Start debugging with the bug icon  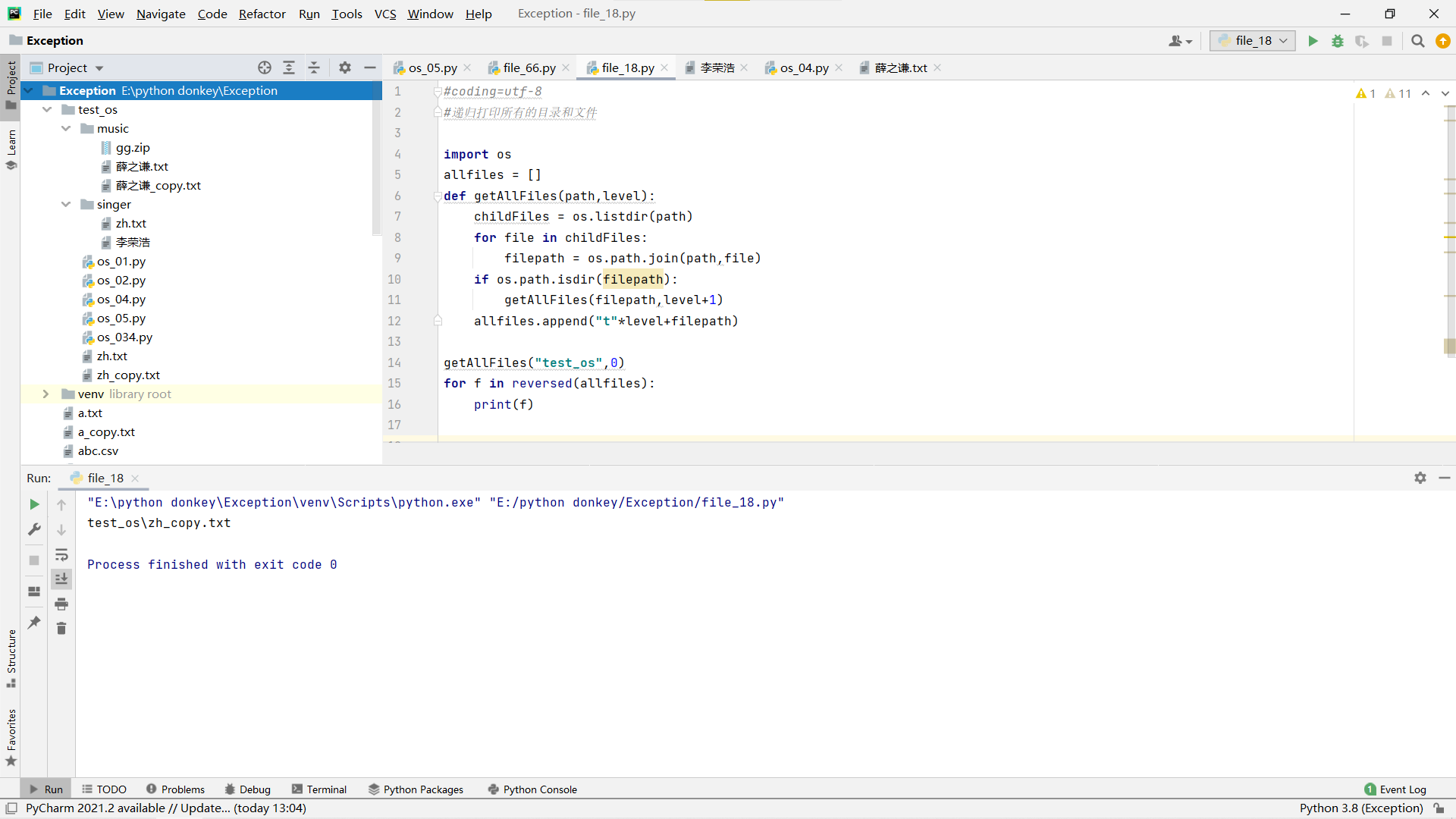(x=1338, y=41)
